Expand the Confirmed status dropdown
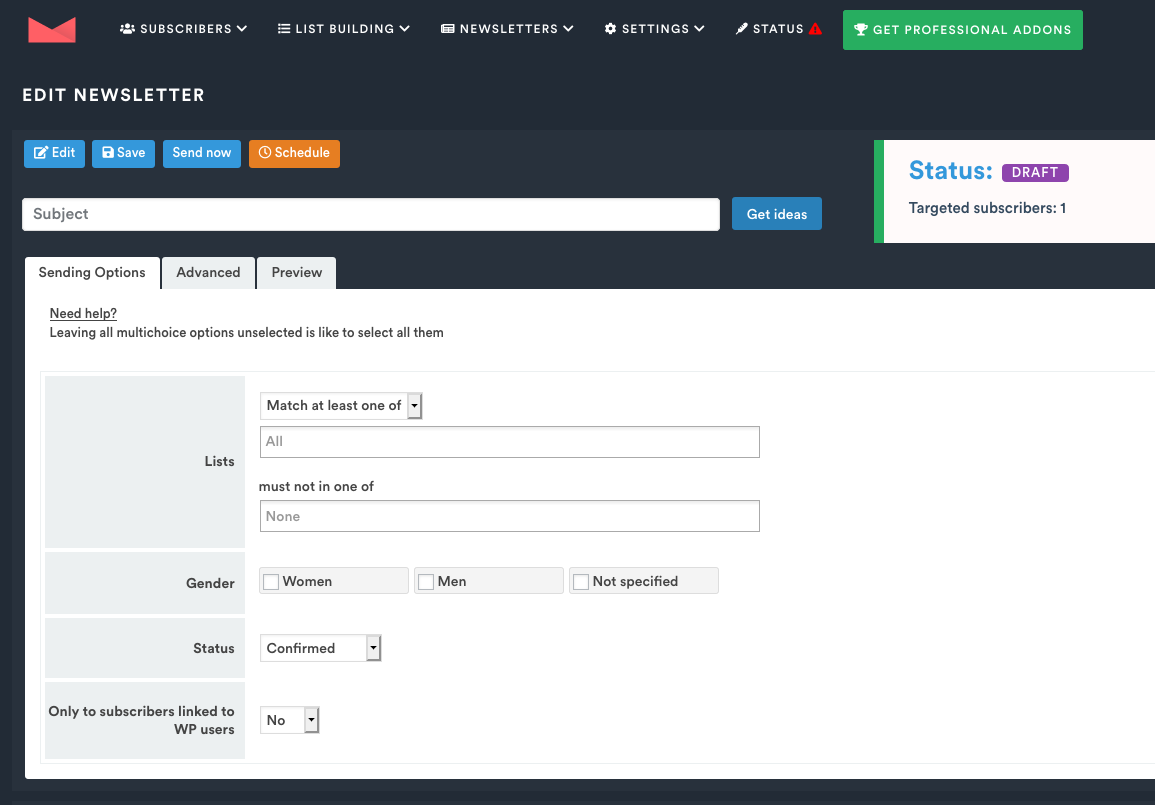Viewport: 1155px width, 805px height. (320, 648)
